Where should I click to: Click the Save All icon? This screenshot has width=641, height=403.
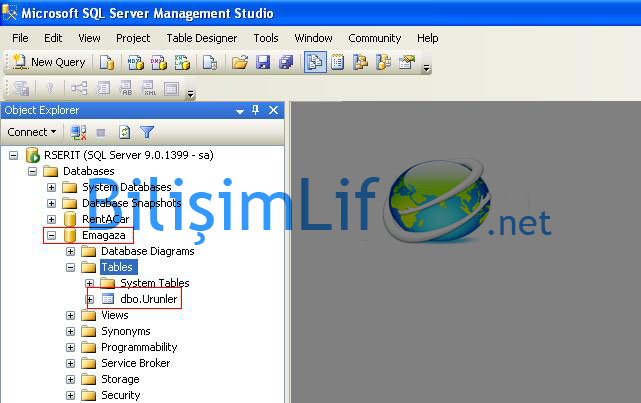[x=286, y=63]
